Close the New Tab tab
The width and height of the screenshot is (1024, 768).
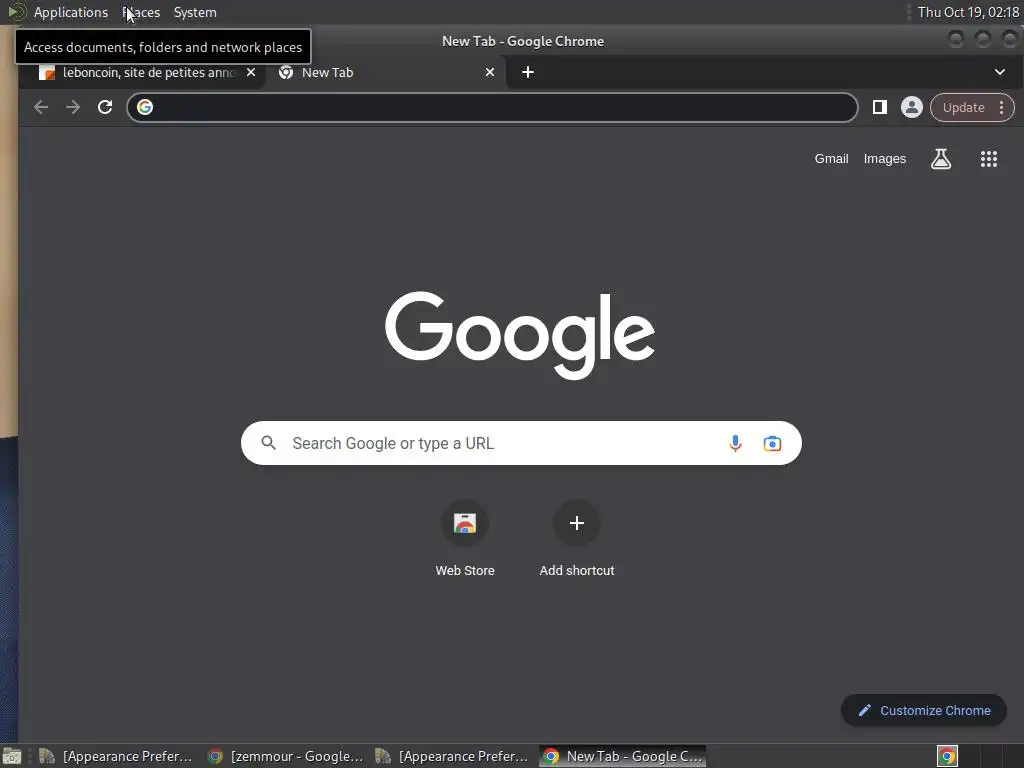point(490,72)
